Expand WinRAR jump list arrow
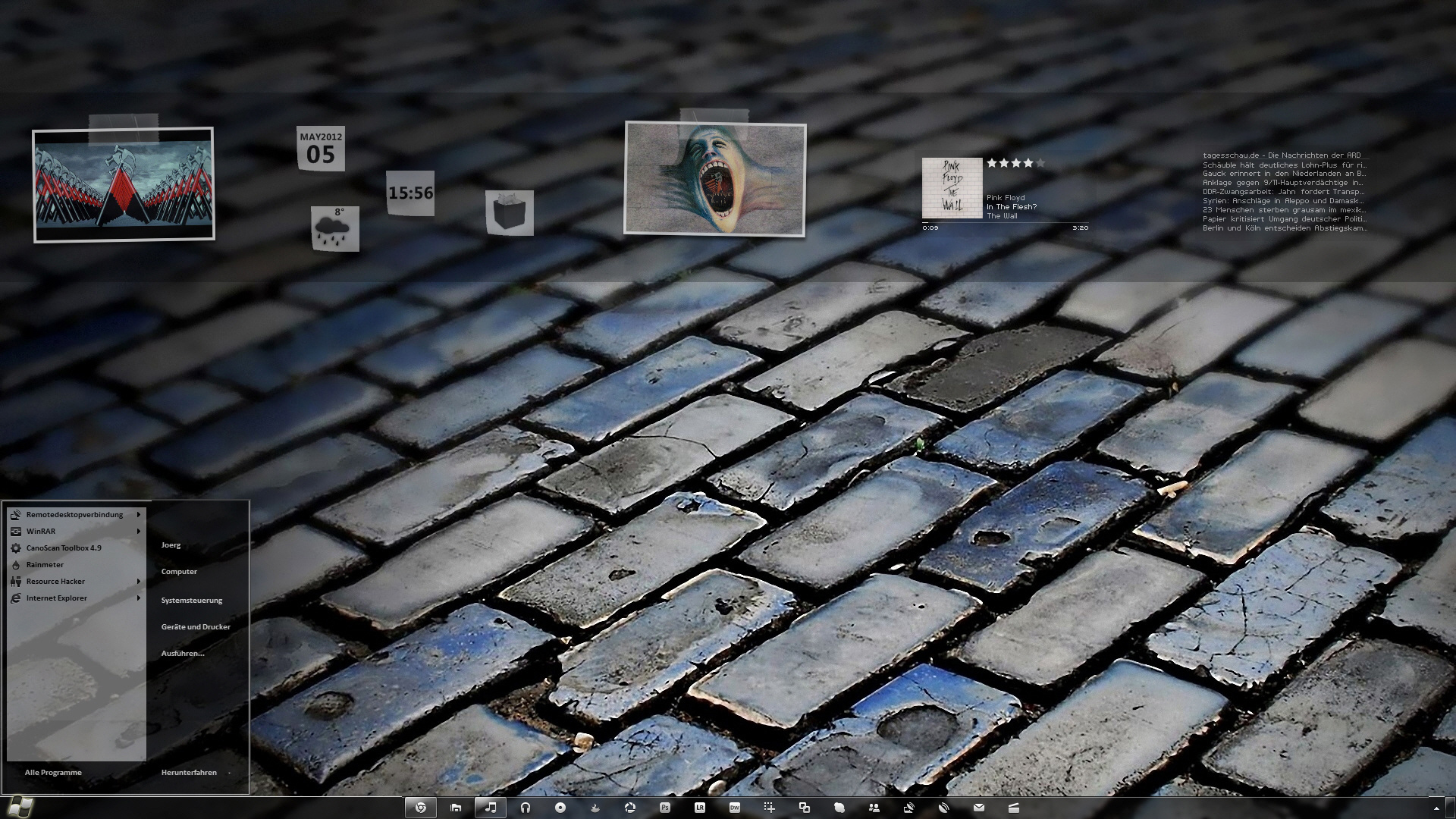Image resolution: width=1456 pixels, height=819 pixels. pyautogui.click(x=139, y=532)
